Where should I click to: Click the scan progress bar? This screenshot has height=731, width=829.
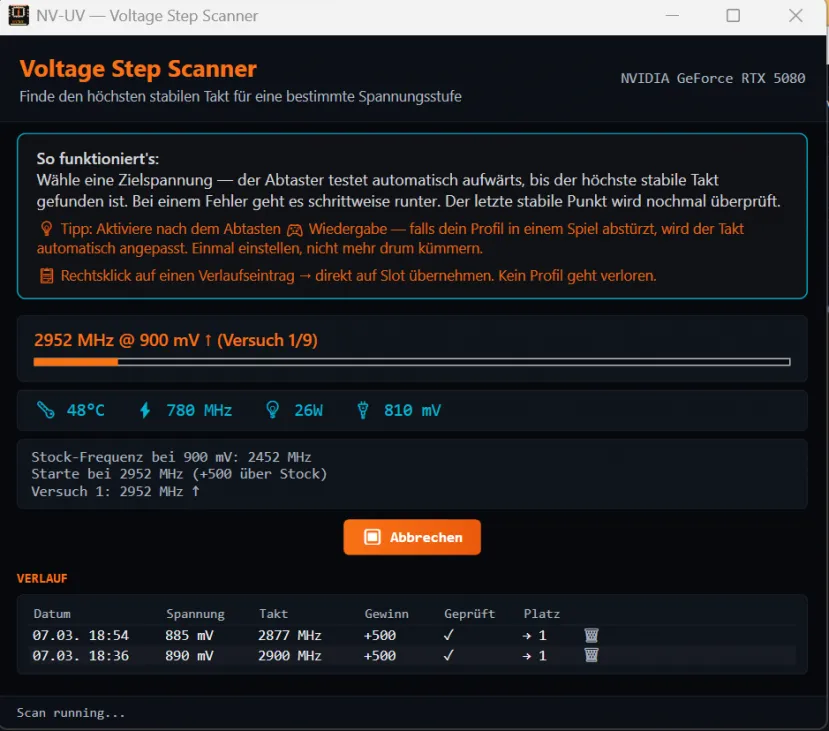pos(412,362)
